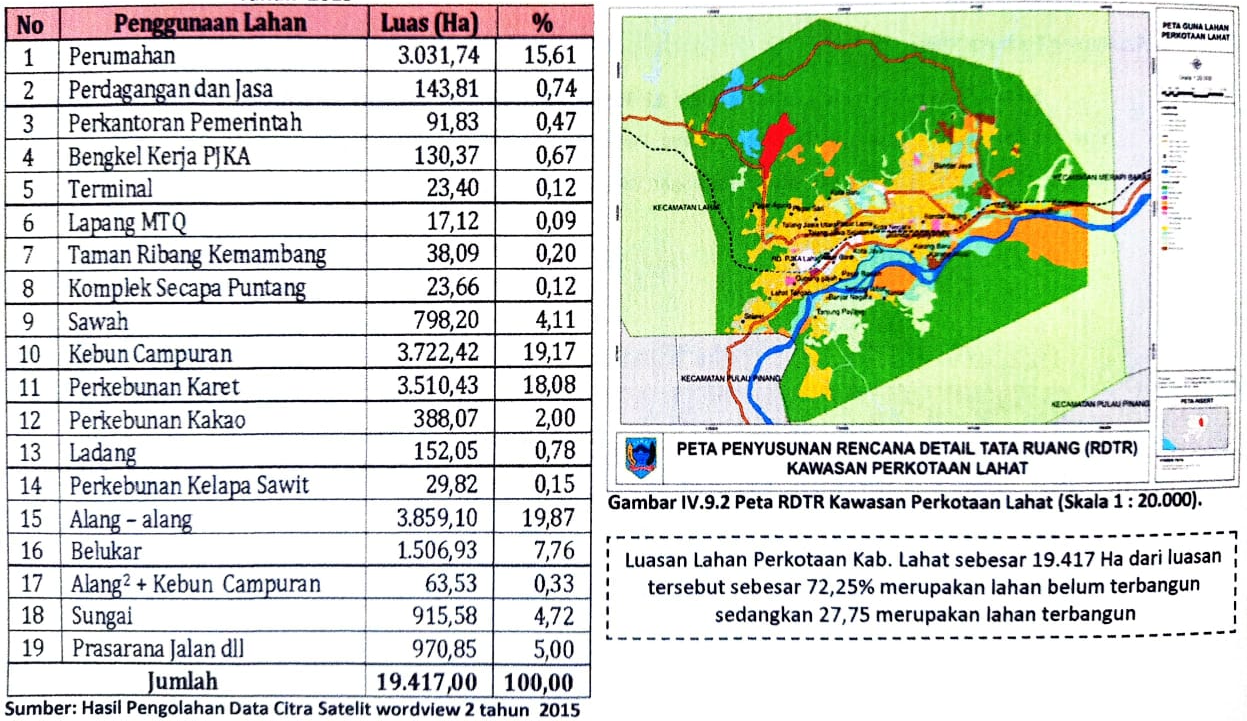Click the Luas (Ha) column header
1247x721 pixels.
433,23
